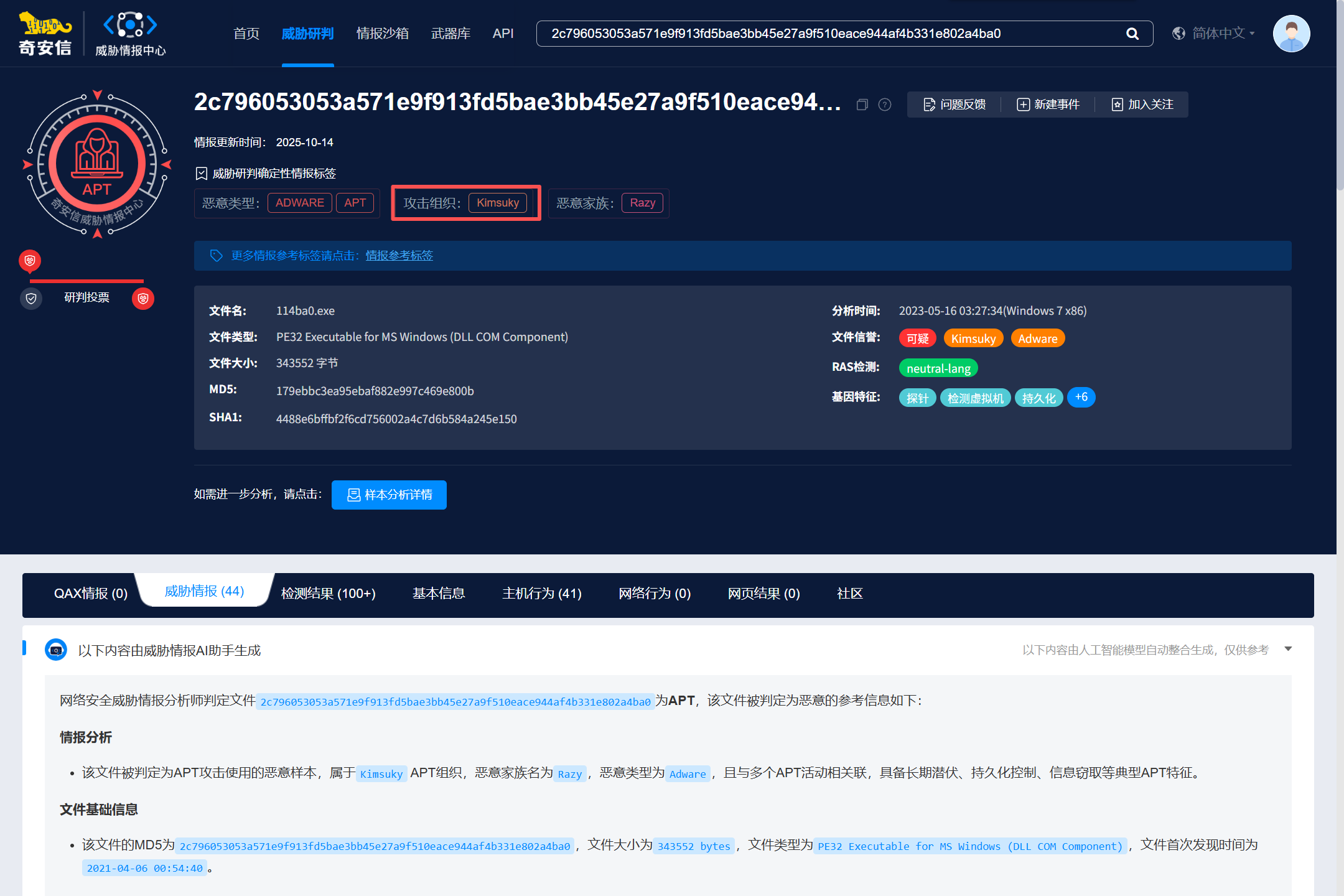This screenshot has width=1344, height=896.
Task: Open the 武器库 menu item
Action: pos(451,34)
